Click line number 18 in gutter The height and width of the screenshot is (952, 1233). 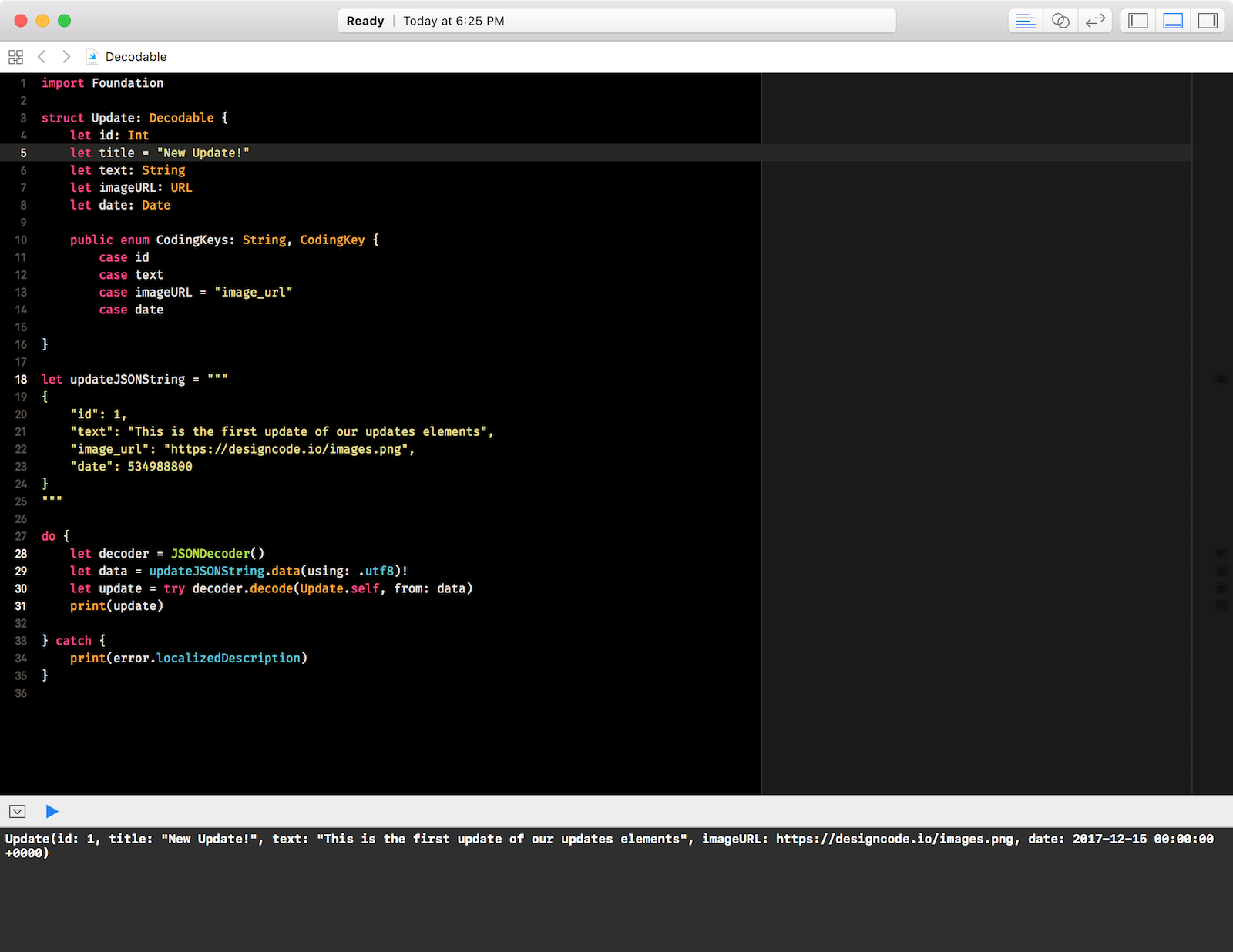[21, 379]
